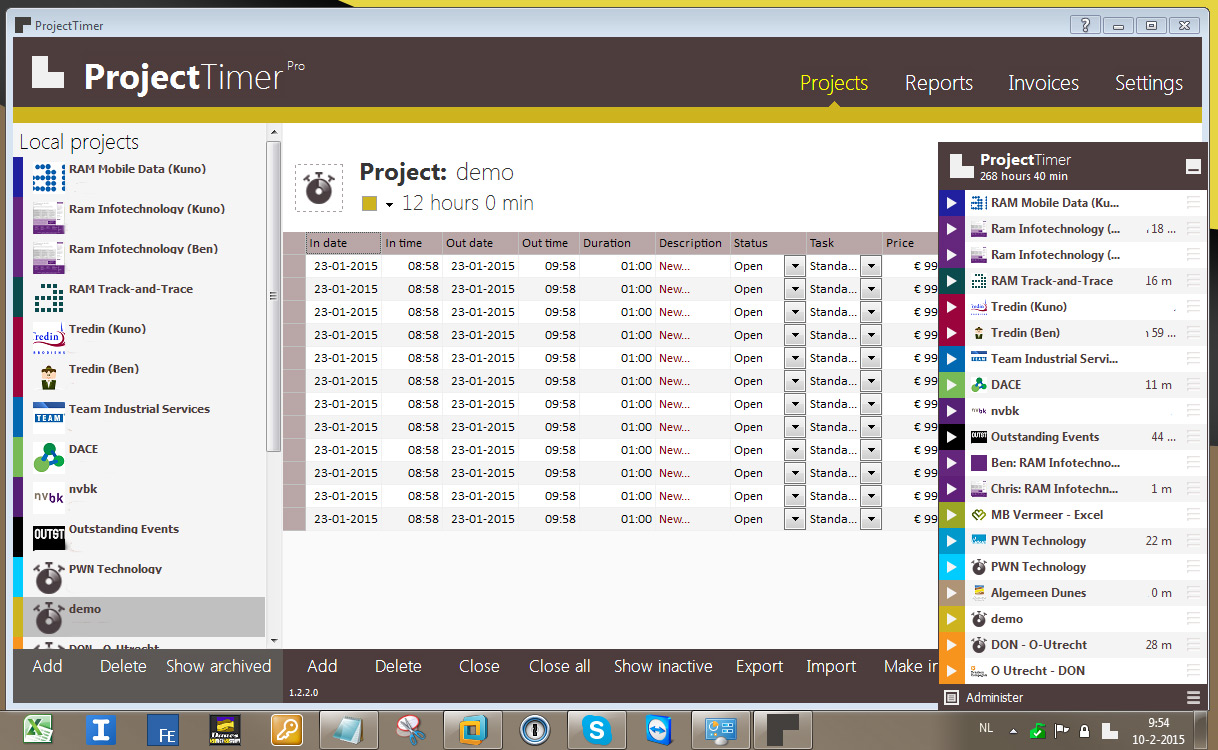This screenshot has width=1218, height=750.
Task: Switch to the Reports tab
Action: 939,83
